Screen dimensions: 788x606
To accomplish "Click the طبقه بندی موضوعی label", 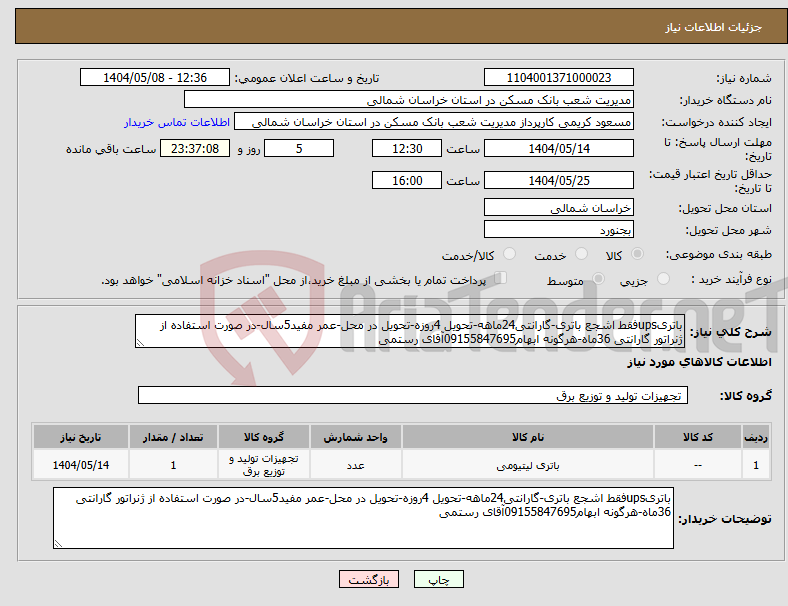I will [719, 254].
